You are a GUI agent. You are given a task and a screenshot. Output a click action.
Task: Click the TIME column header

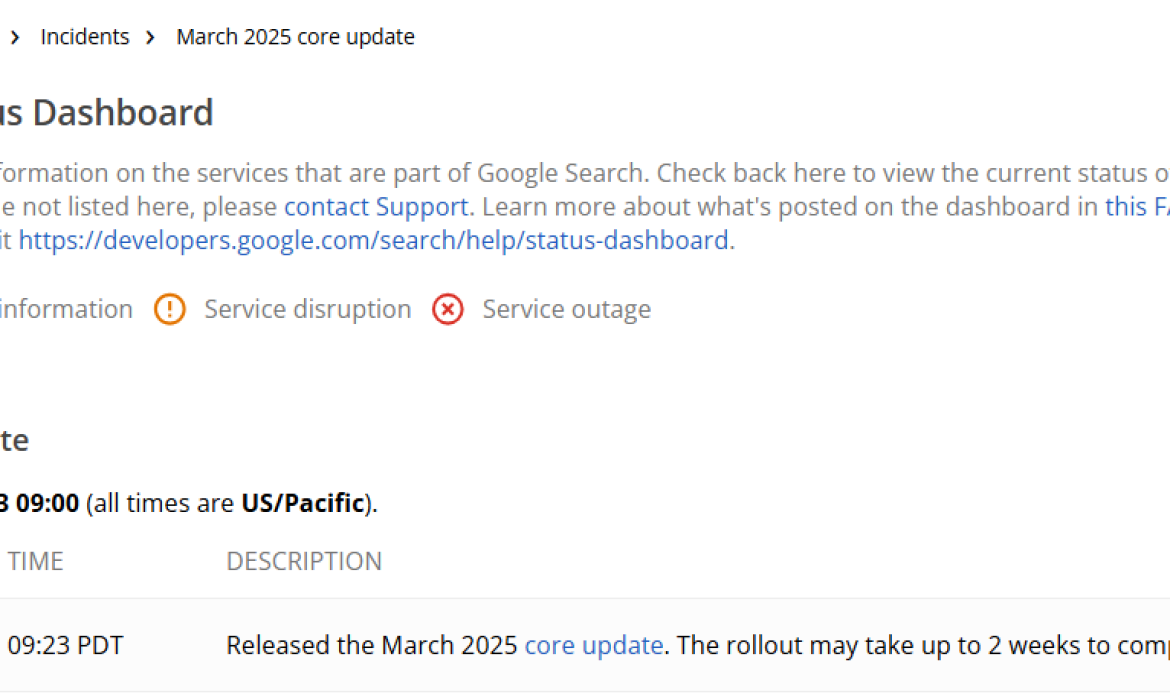click(35, 561)
